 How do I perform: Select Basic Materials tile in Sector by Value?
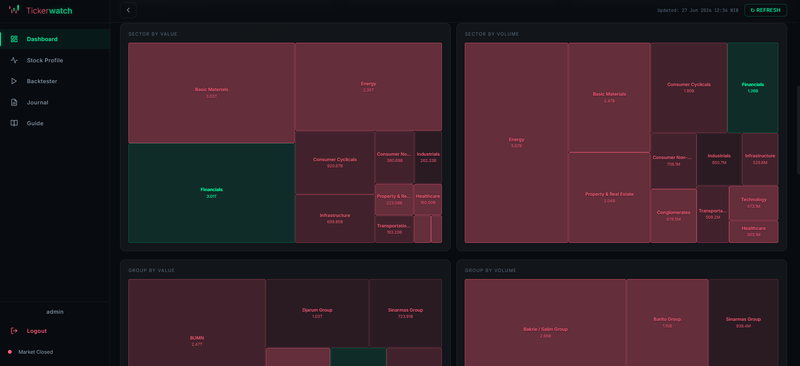(211, 93)
